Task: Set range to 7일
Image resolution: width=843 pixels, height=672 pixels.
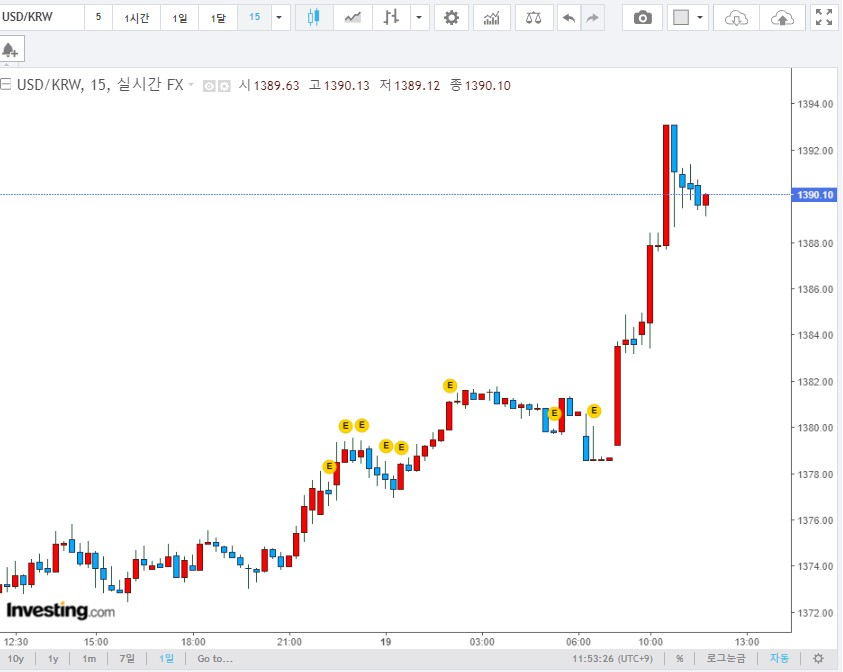Action: [x=127, y=659]
